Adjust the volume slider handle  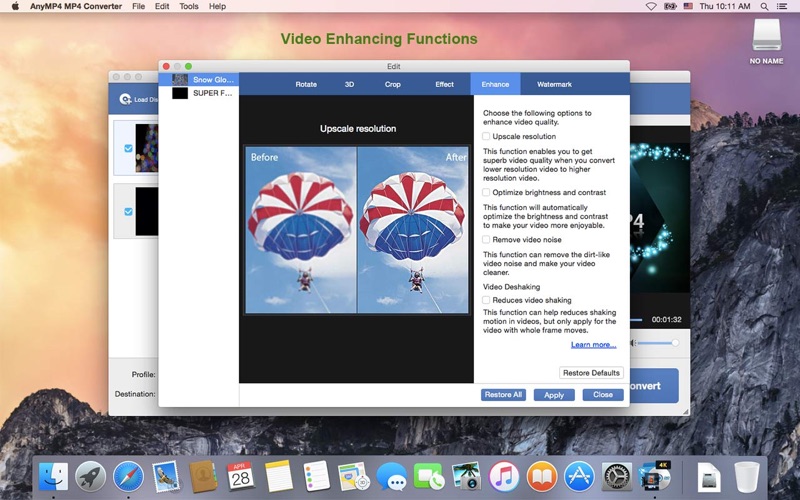pos(675,343)
